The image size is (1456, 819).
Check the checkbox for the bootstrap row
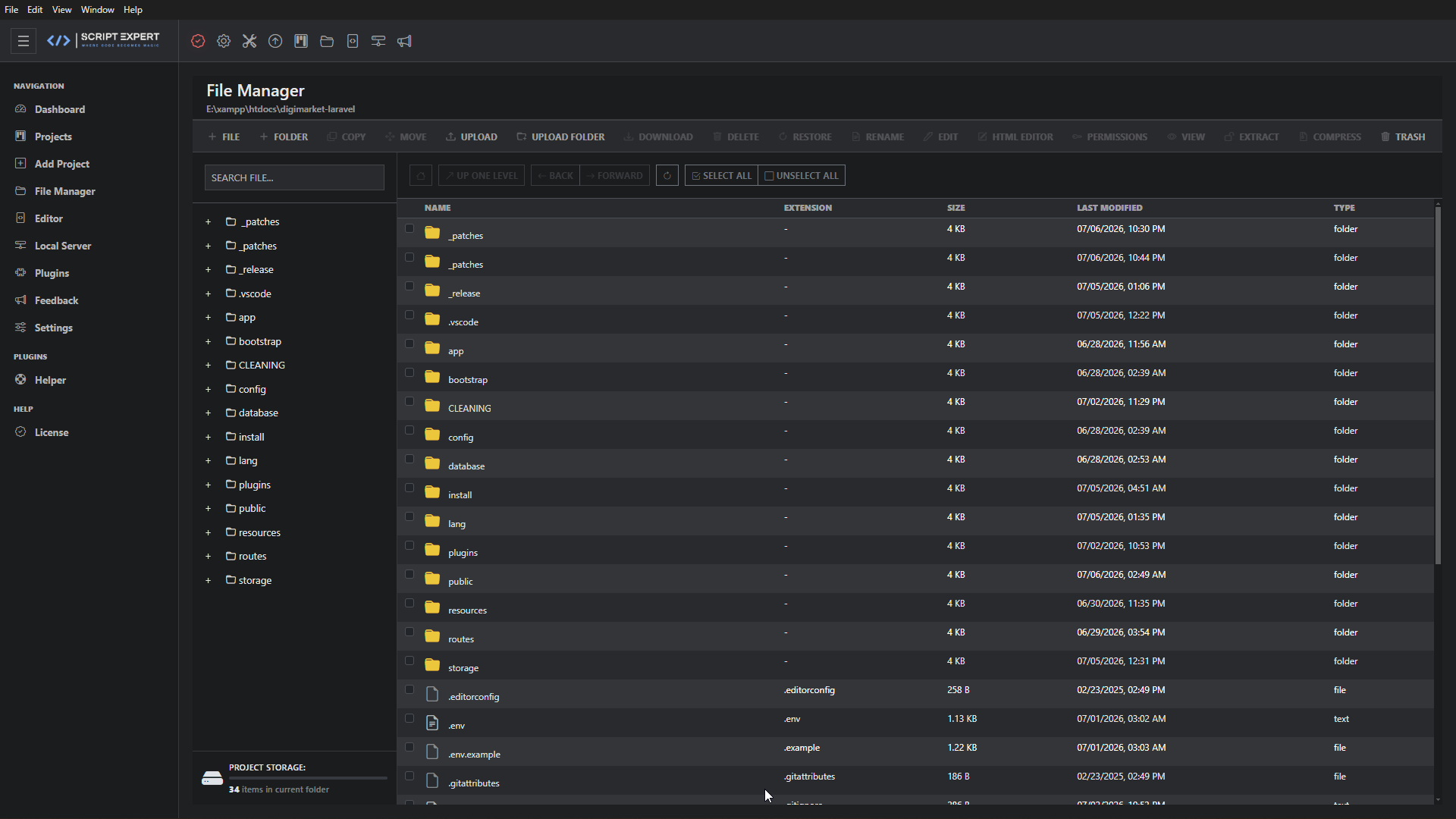[409, 372]
